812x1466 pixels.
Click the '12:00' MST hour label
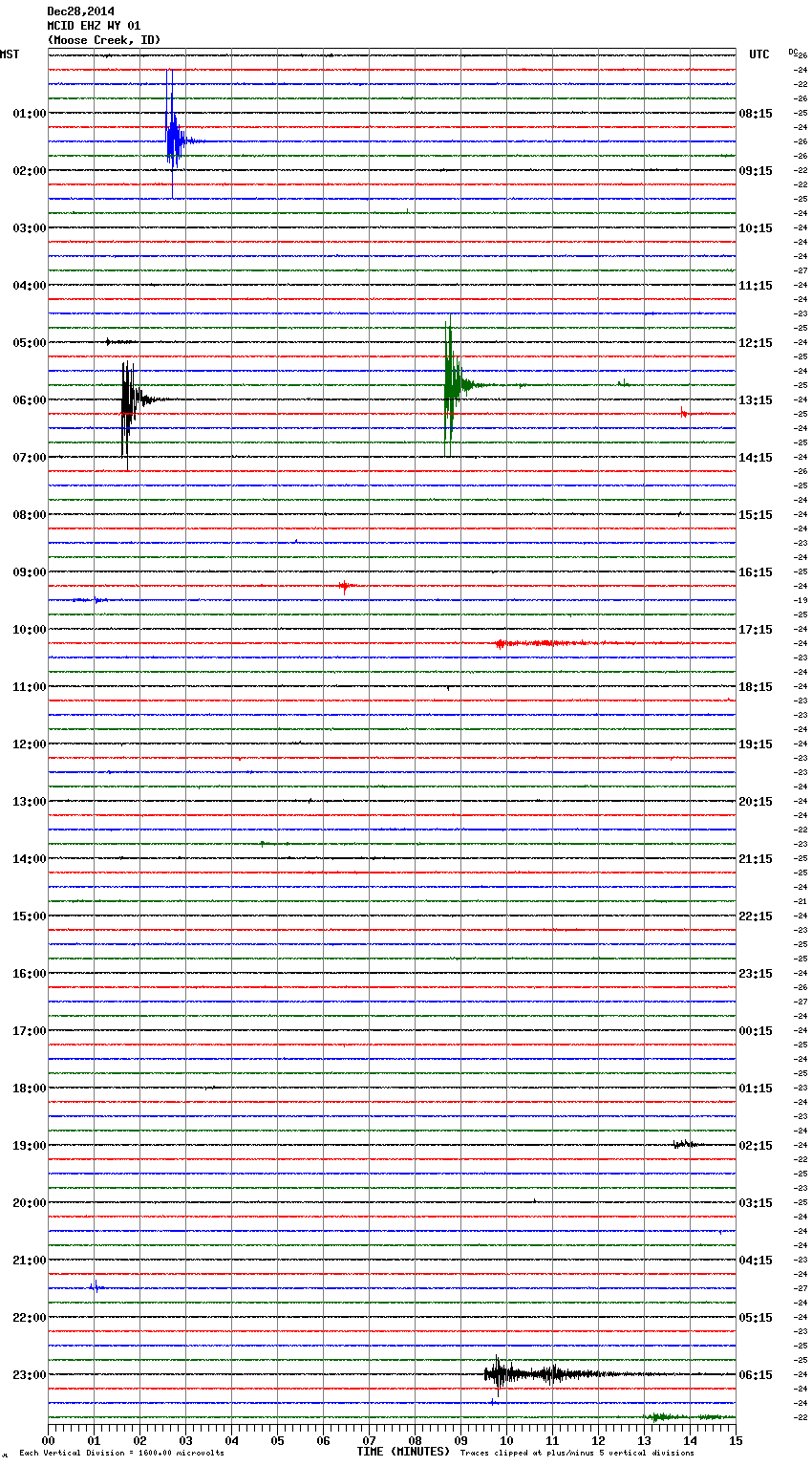point(30,744)
